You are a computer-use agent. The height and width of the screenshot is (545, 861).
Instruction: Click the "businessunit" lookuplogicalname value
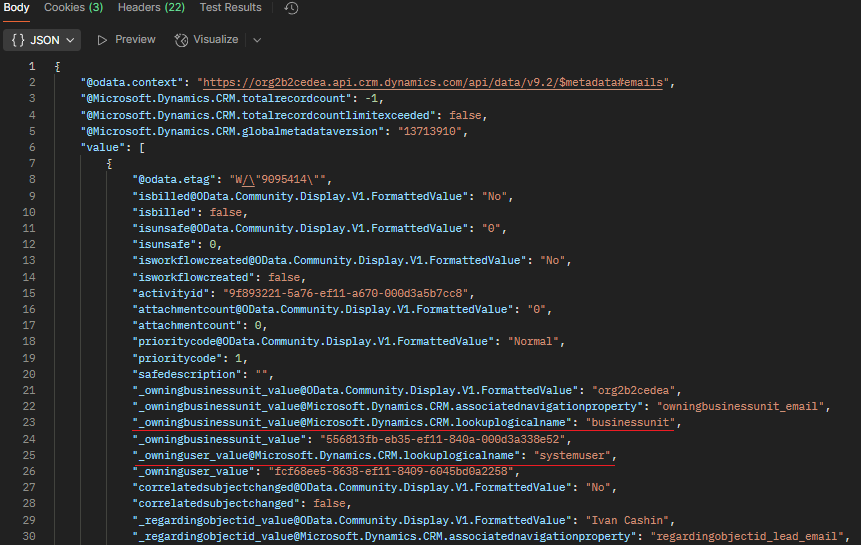(630, 422)
